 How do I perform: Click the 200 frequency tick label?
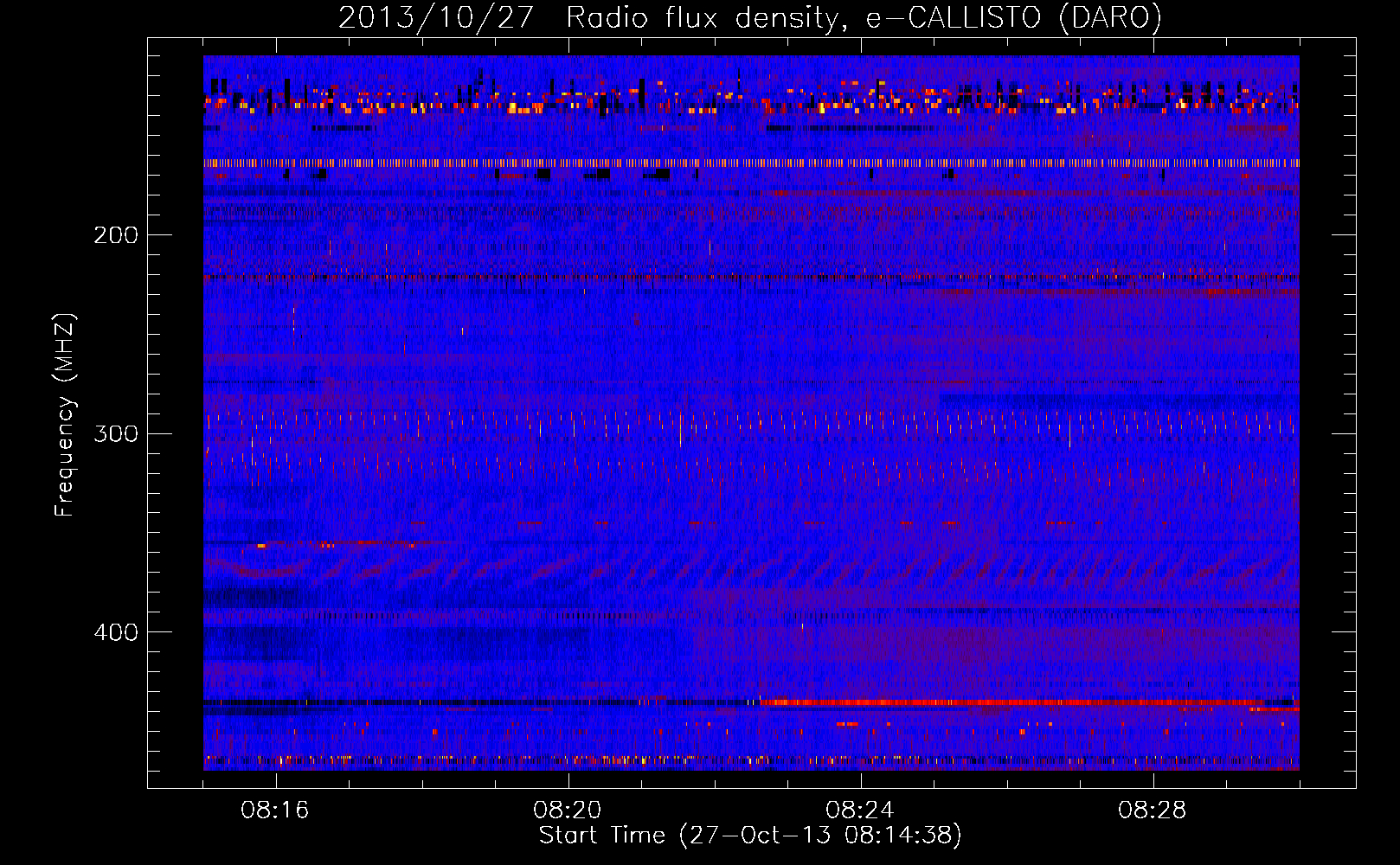116,235
